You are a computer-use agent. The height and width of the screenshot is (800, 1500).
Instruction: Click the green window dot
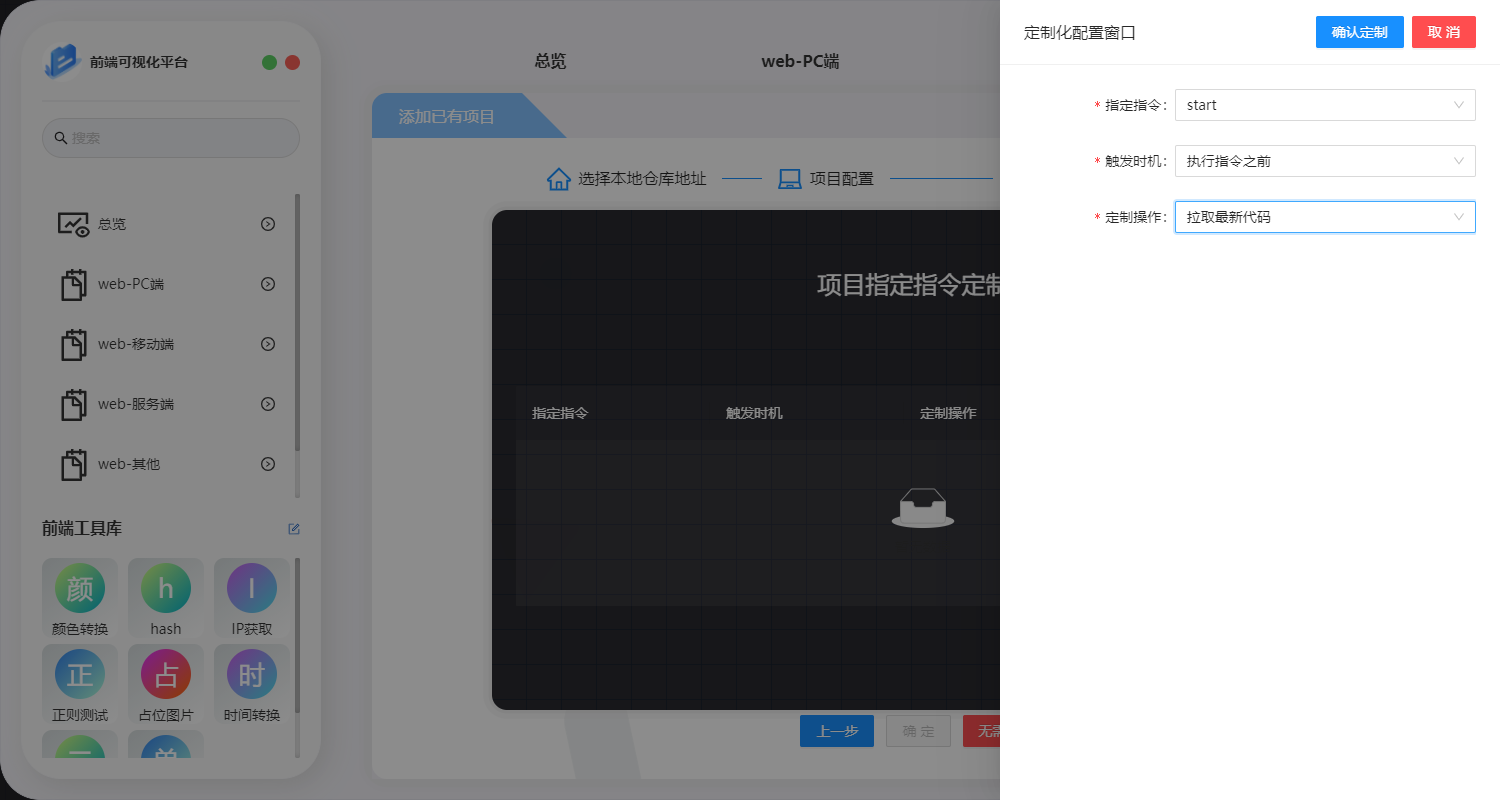tap(269, 62)
